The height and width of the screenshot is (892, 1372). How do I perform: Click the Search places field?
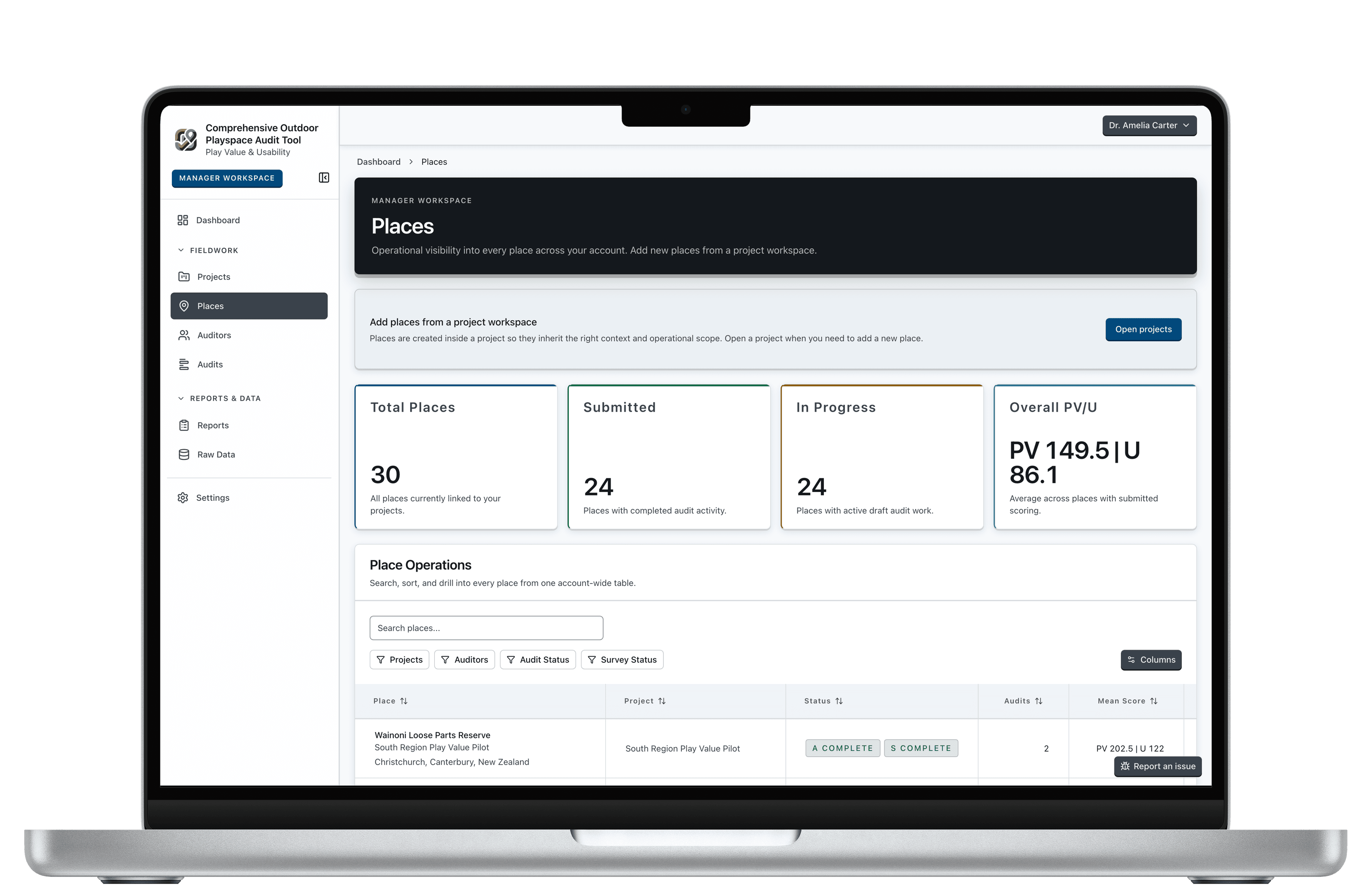[x=486, y=628]
